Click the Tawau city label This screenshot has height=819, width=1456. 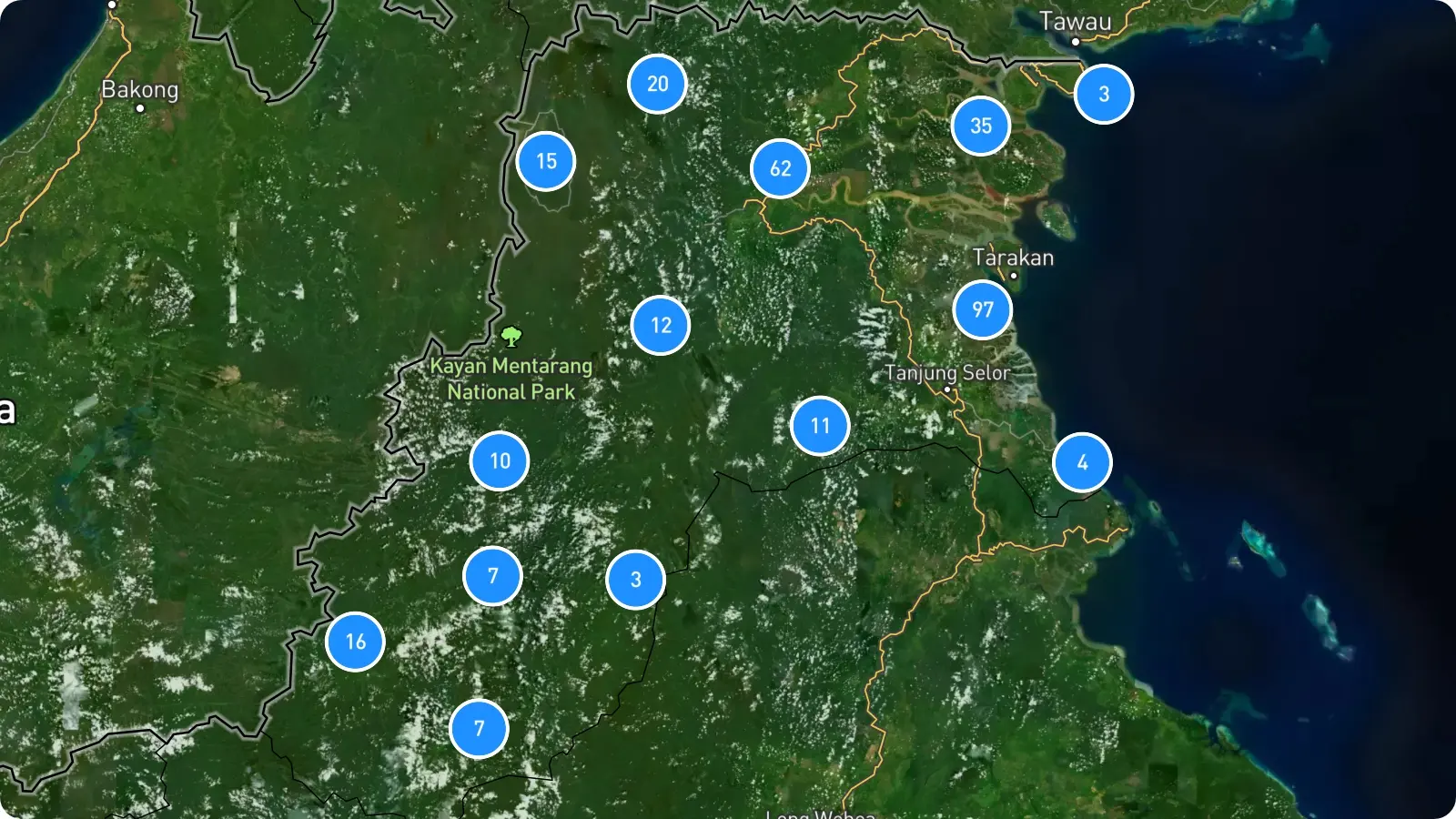(1076, 21)
